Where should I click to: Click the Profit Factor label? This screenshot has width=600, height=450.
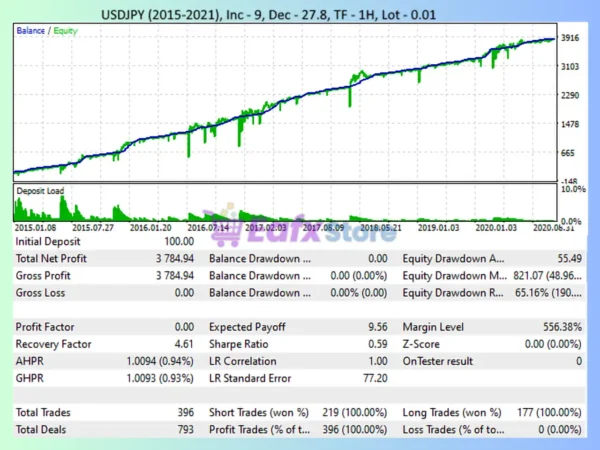(45, 327)
